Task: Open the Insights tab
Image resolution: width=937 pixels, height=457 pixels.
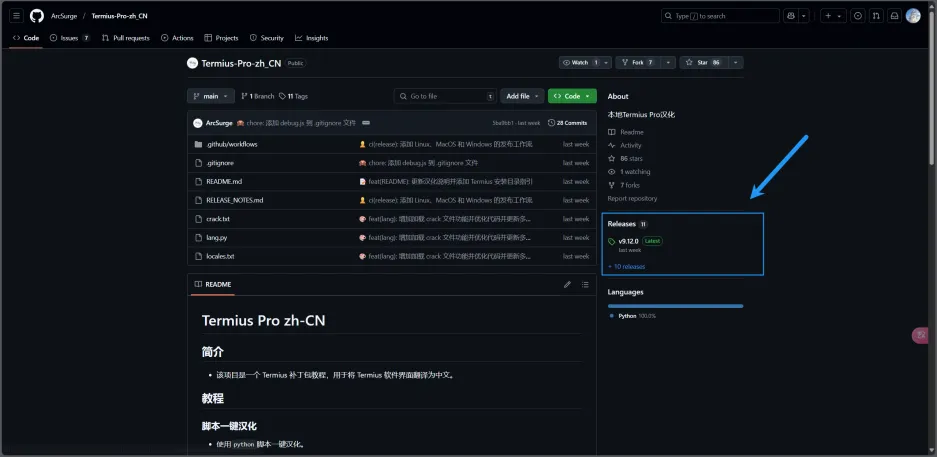Action: coord(311,38)
